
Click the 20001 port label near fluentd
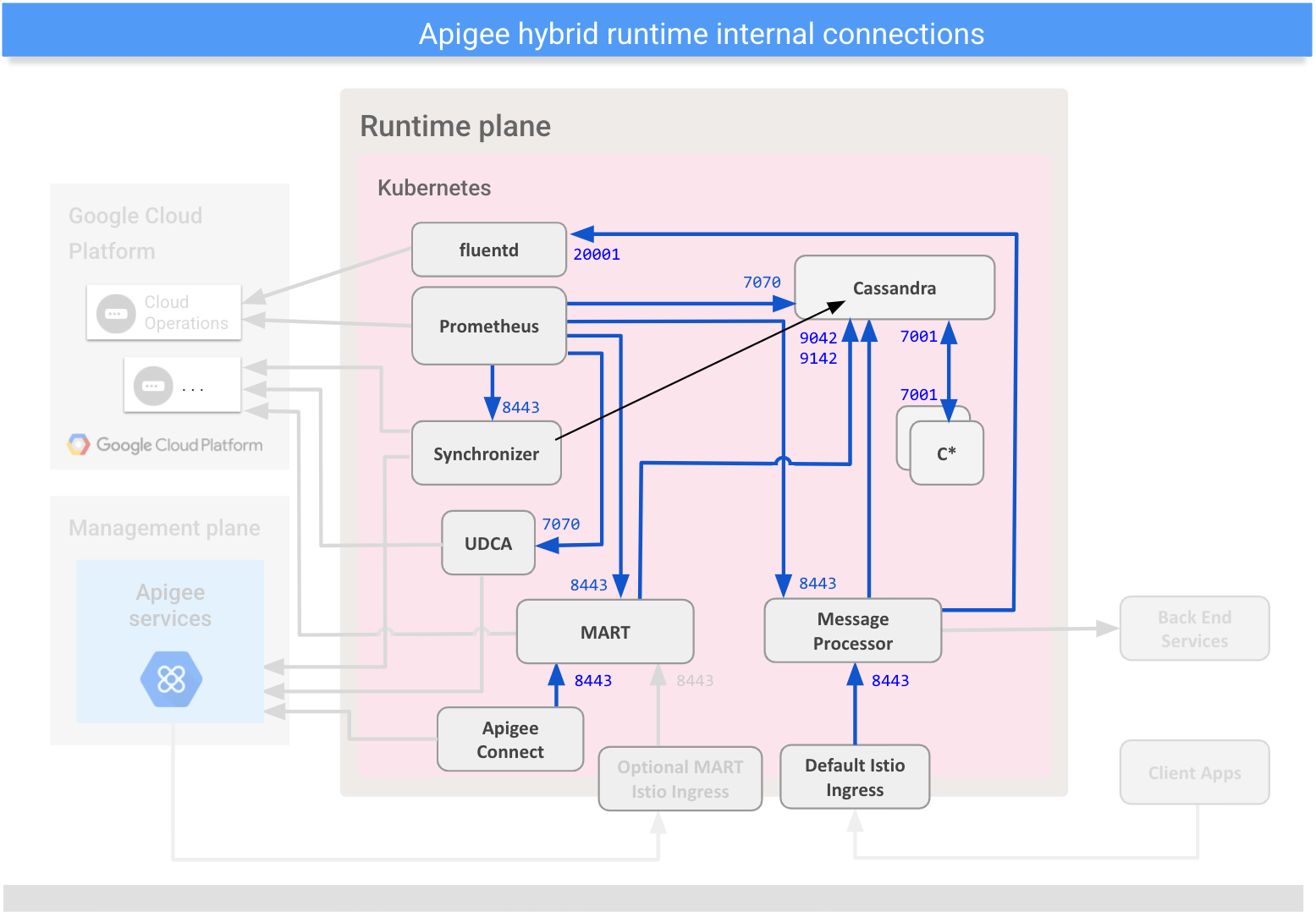click(x=597, y=254)
